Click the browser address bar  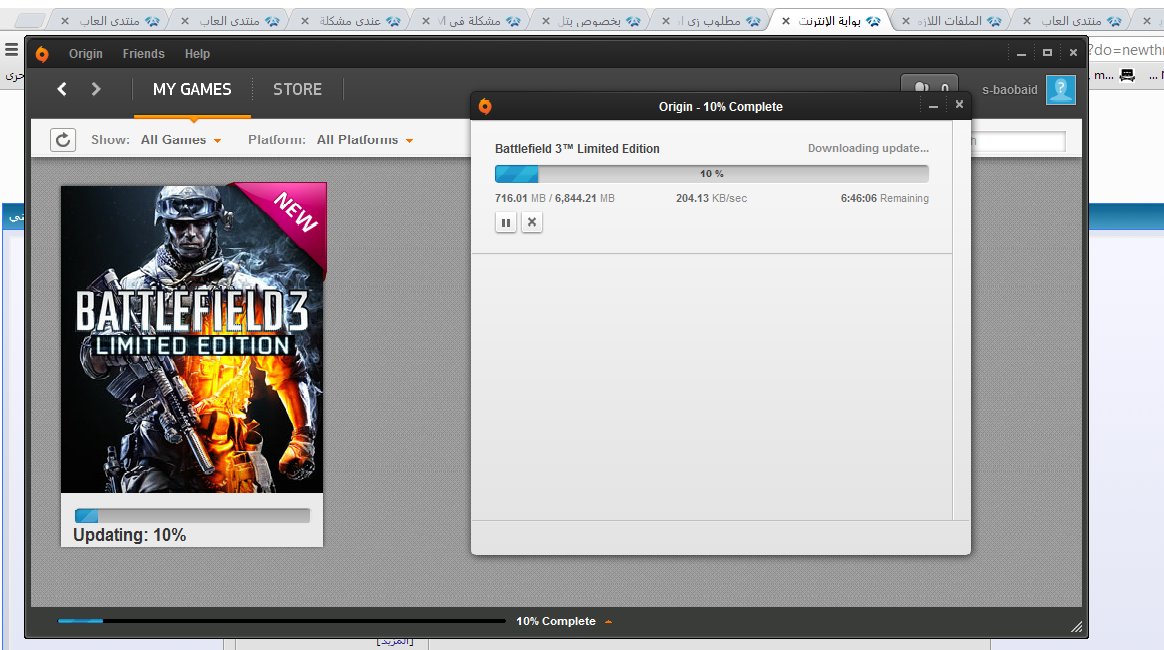pos(1125,50)
